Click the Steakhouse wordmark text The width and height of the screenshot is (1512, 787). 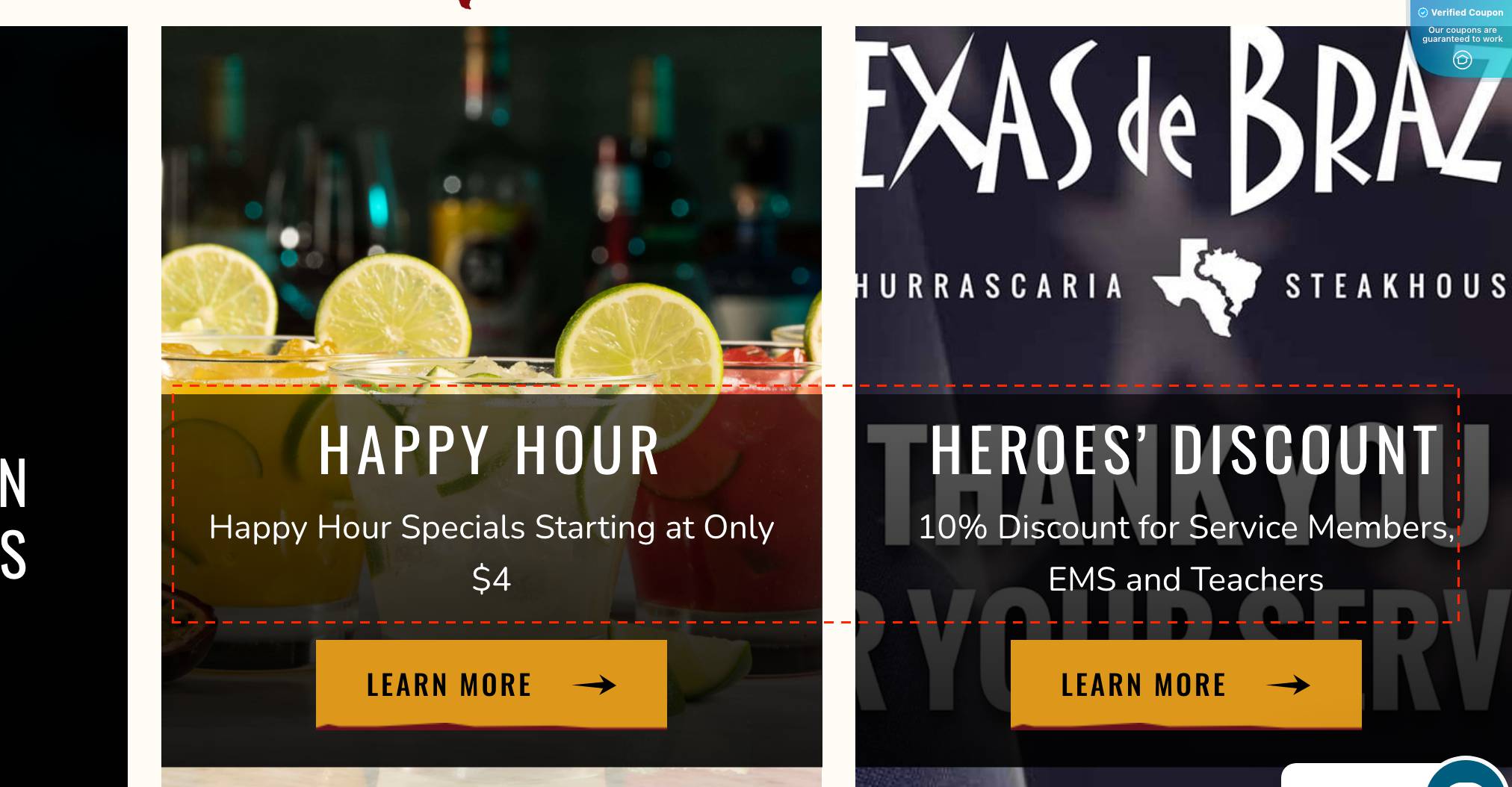pyautogui.click(x=1397, y=286)
